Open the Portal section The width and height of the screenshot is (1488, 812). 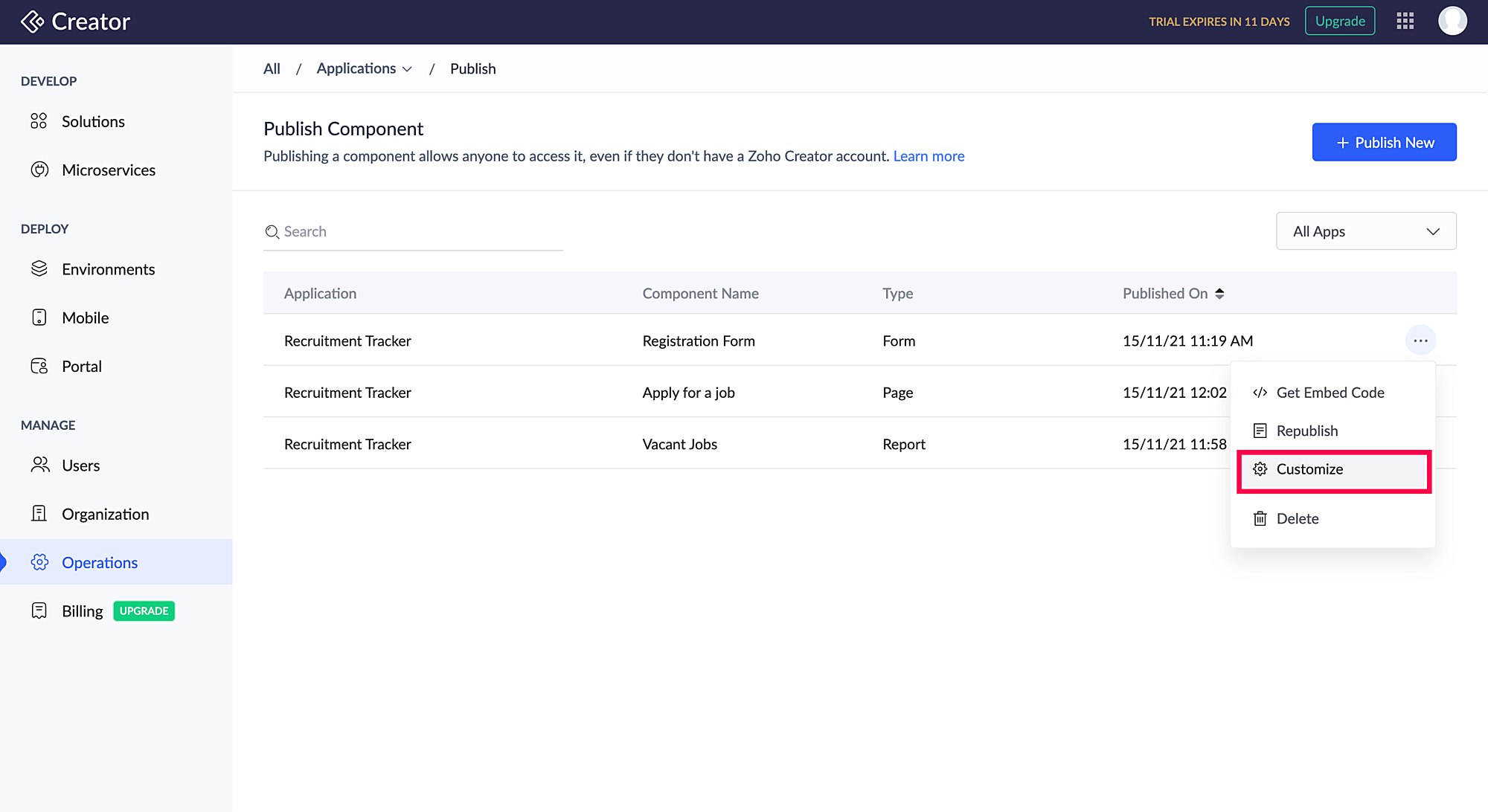(81, 366)
